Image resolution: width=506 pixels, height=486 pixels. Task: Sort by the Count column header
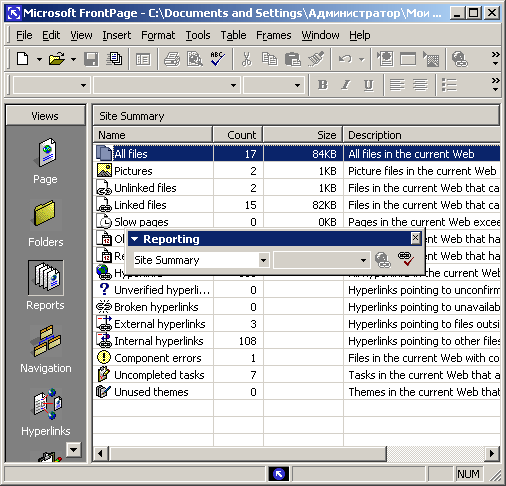(x=238, y=135)
